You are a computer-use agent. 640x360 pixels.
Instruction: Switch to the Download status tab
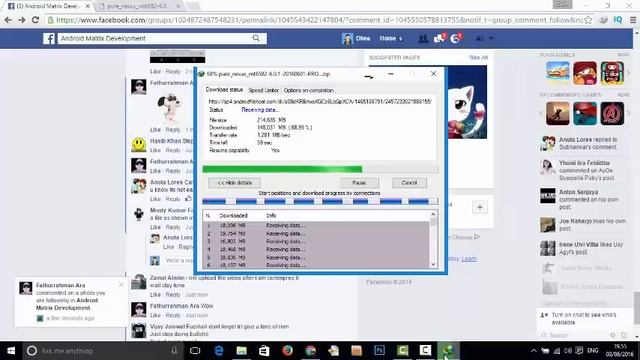[x=224, y=89]
